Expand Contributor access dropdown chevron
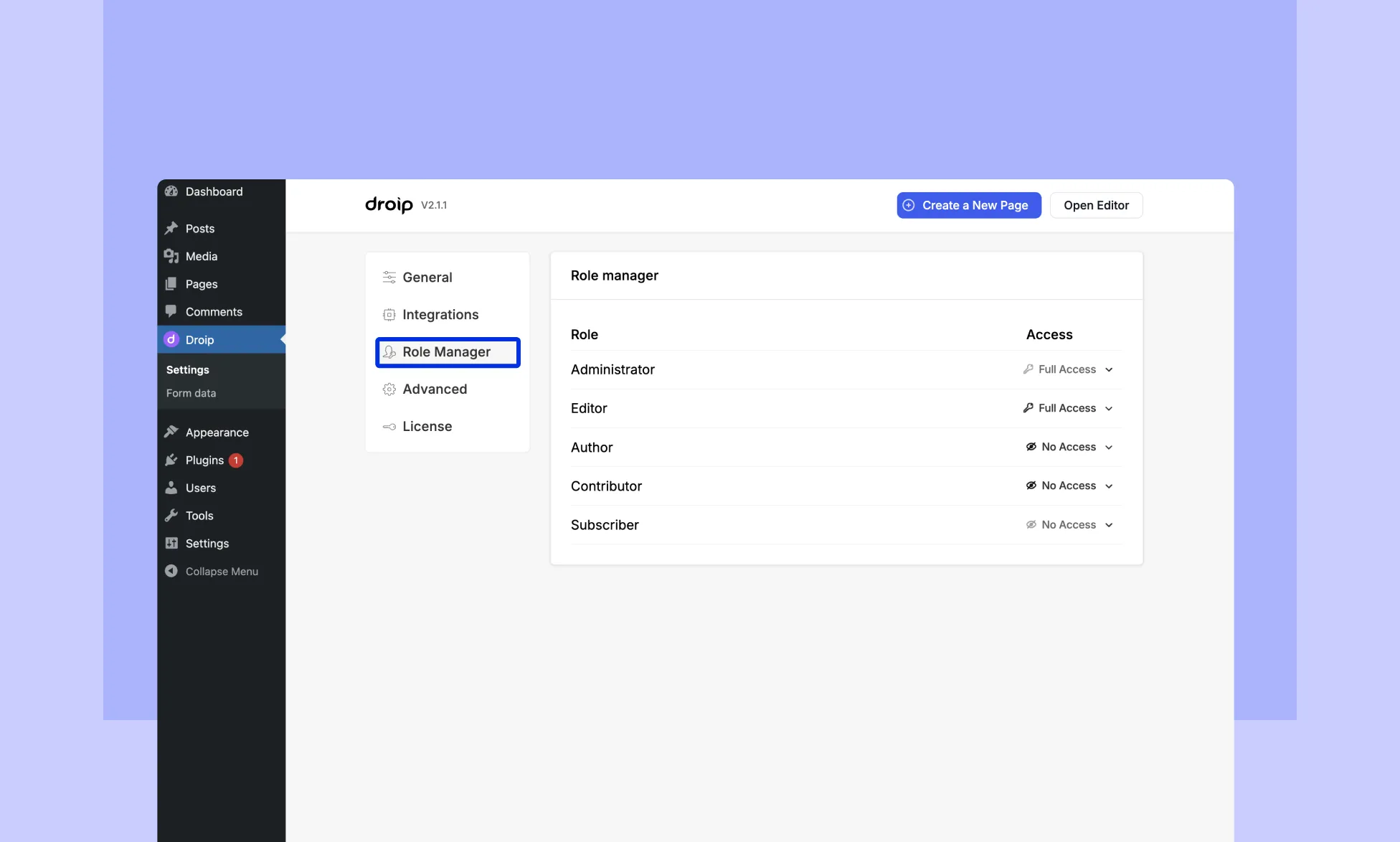This screenshot has width=1400, height=842. point(1109,486)
